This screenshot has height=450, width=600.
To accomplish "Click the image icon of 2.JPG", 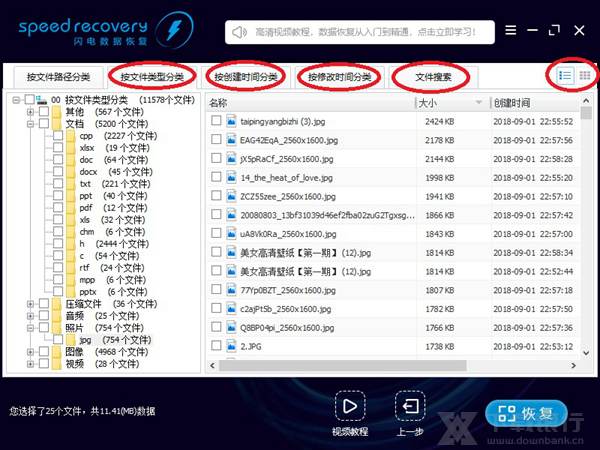I will tap(231, 345).
